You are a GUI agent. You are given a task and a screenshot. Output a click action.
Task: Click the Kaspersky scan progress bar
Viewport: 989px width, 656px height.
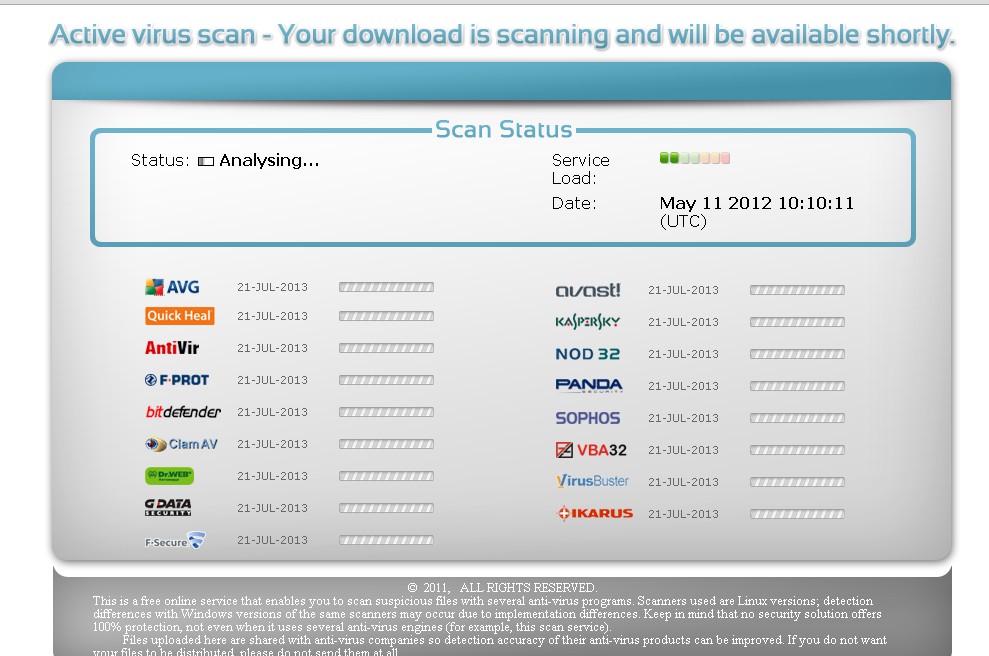[797, 322]
